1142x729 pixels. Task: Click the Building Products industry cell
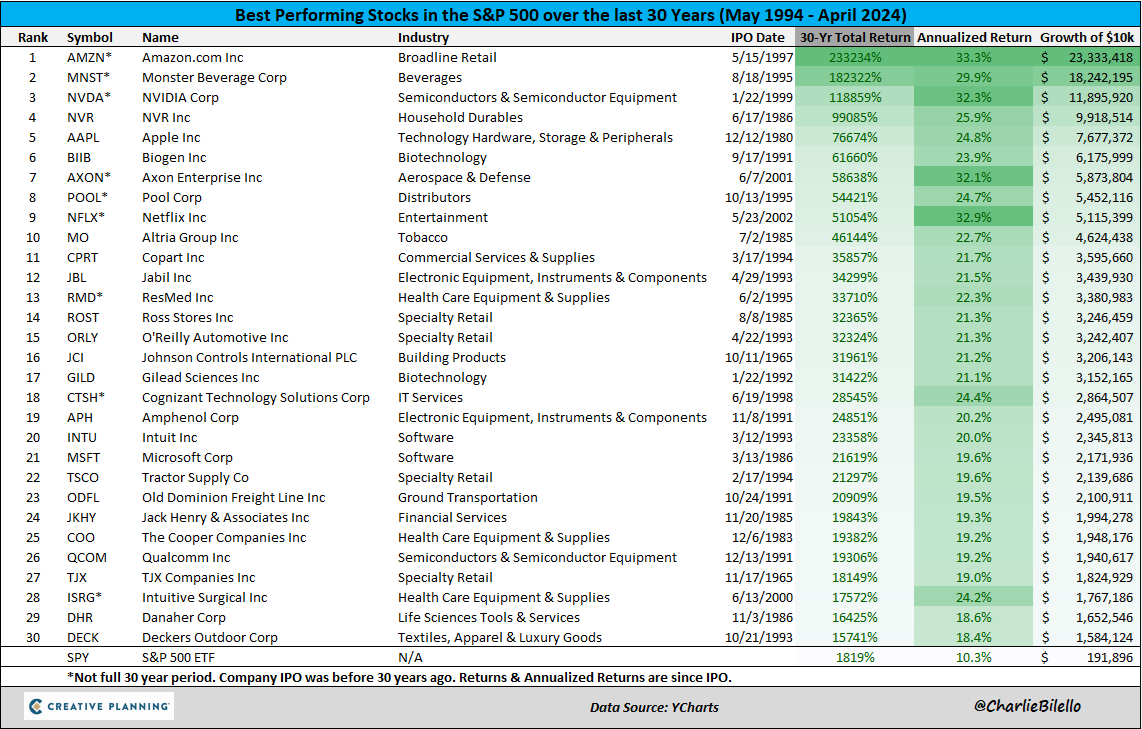coord(452,358)
